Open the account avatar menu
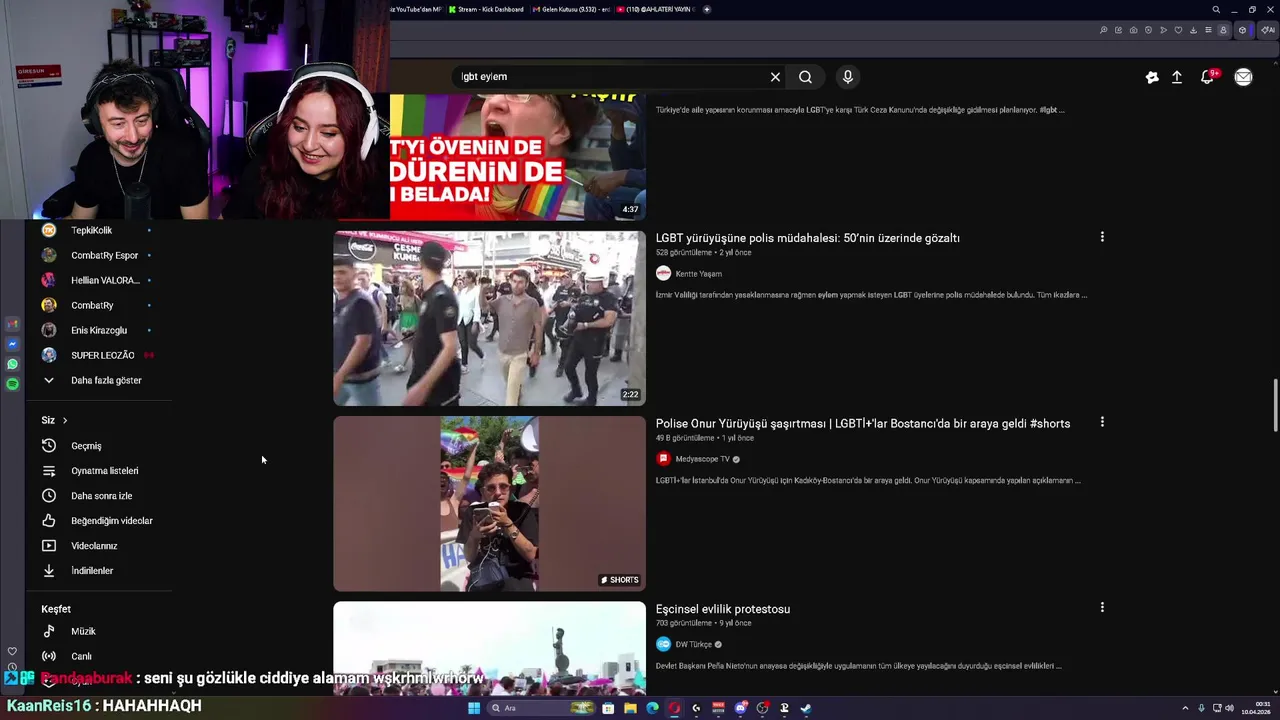Image resolution: width=1280 pixels, height=720 pixels. point(1243,77)
